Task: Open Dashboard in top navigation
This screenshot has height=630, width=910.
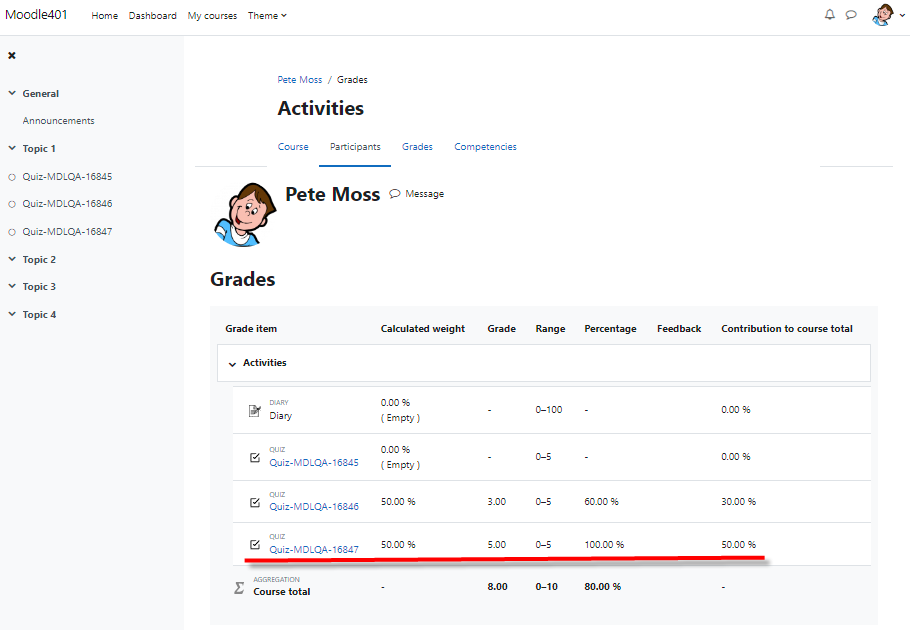Action: pos(153,16)
